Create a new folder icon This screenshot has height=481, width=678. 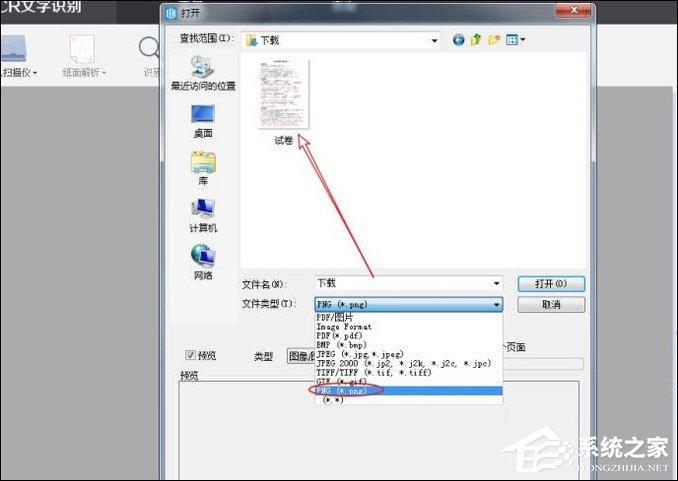coord(494,40)
